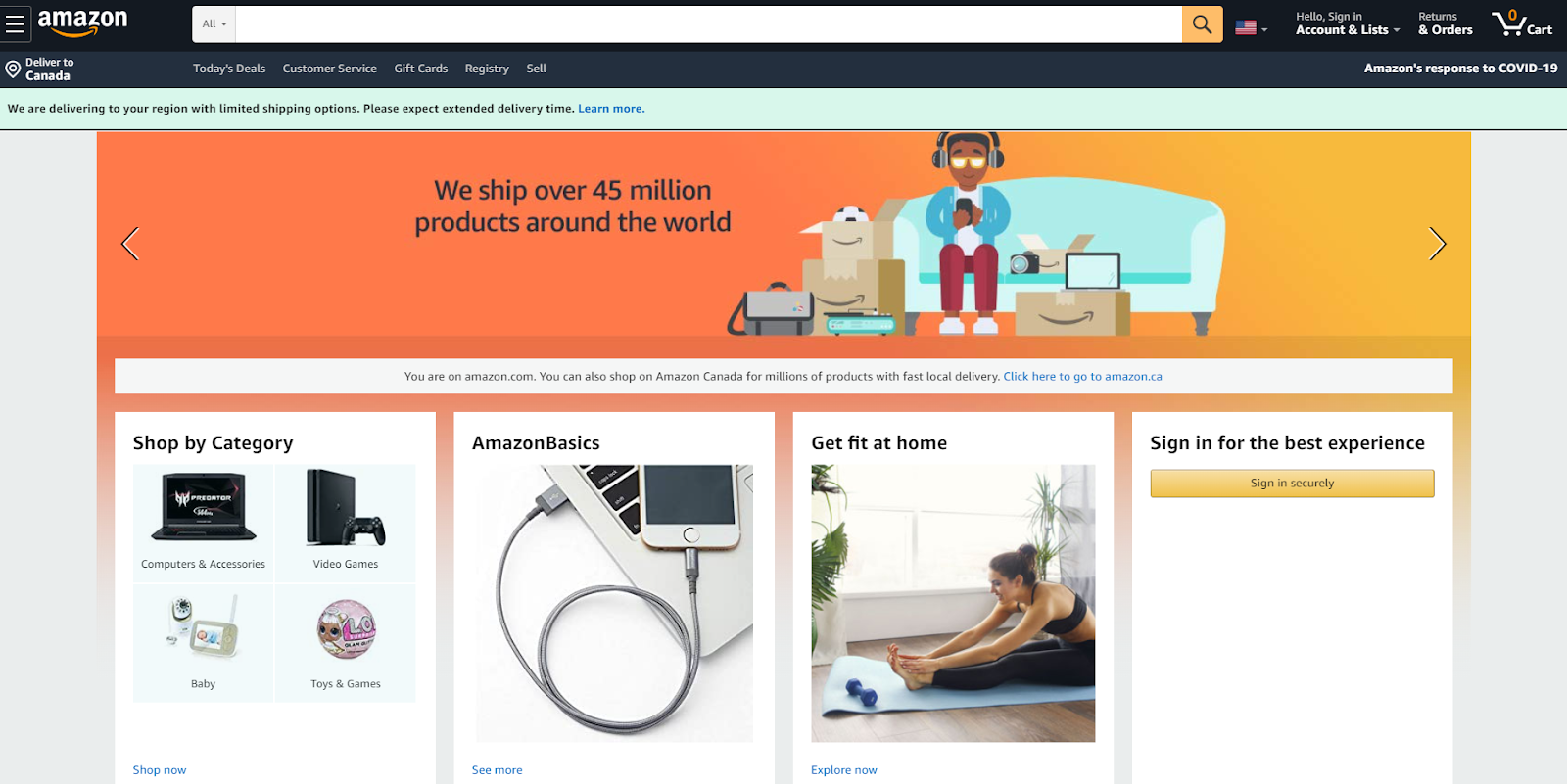Click the Deliver to Canada location pin

click(13, 69)
